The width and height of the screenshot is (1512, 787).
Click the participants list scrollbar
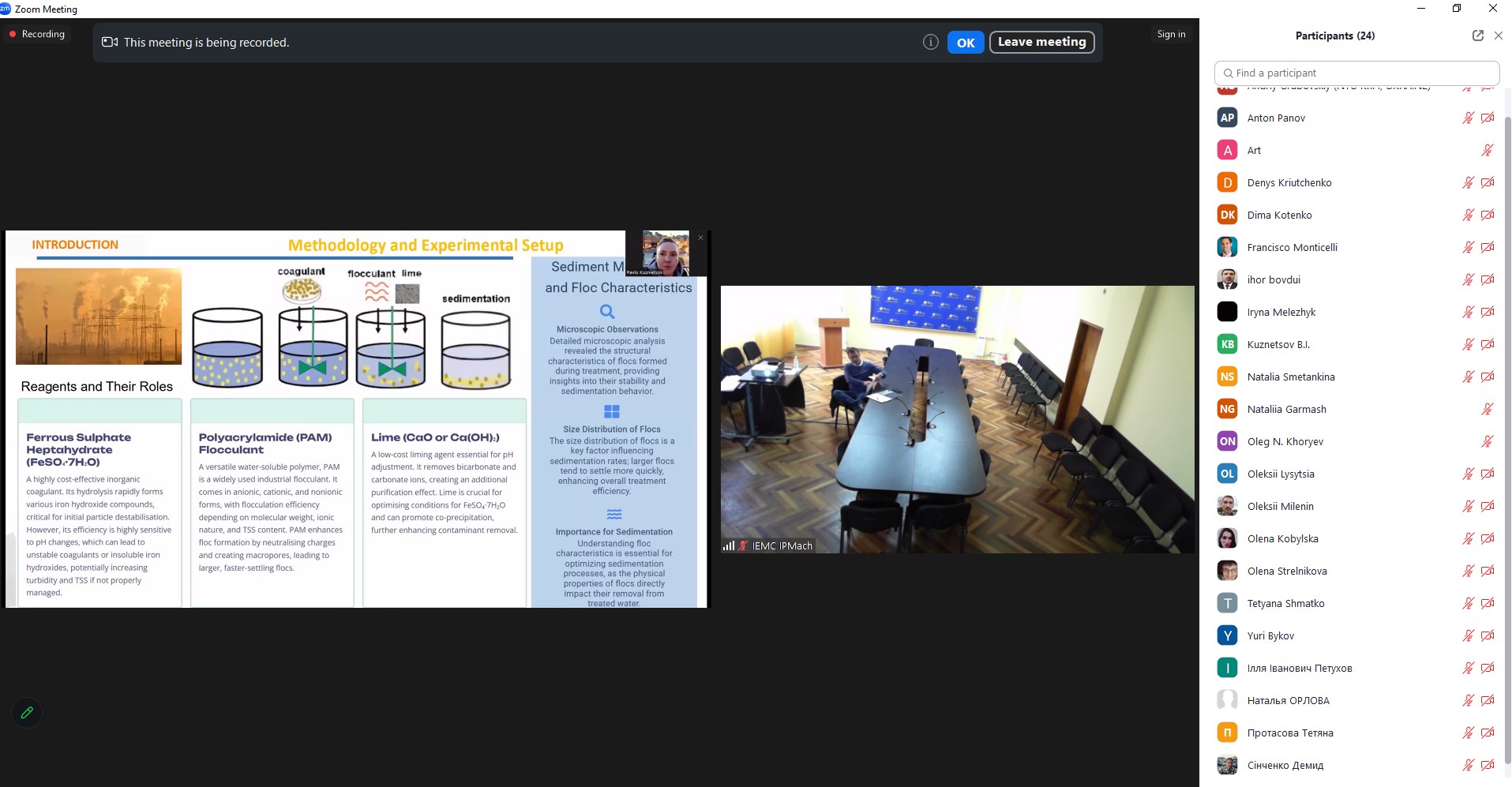1507,395
